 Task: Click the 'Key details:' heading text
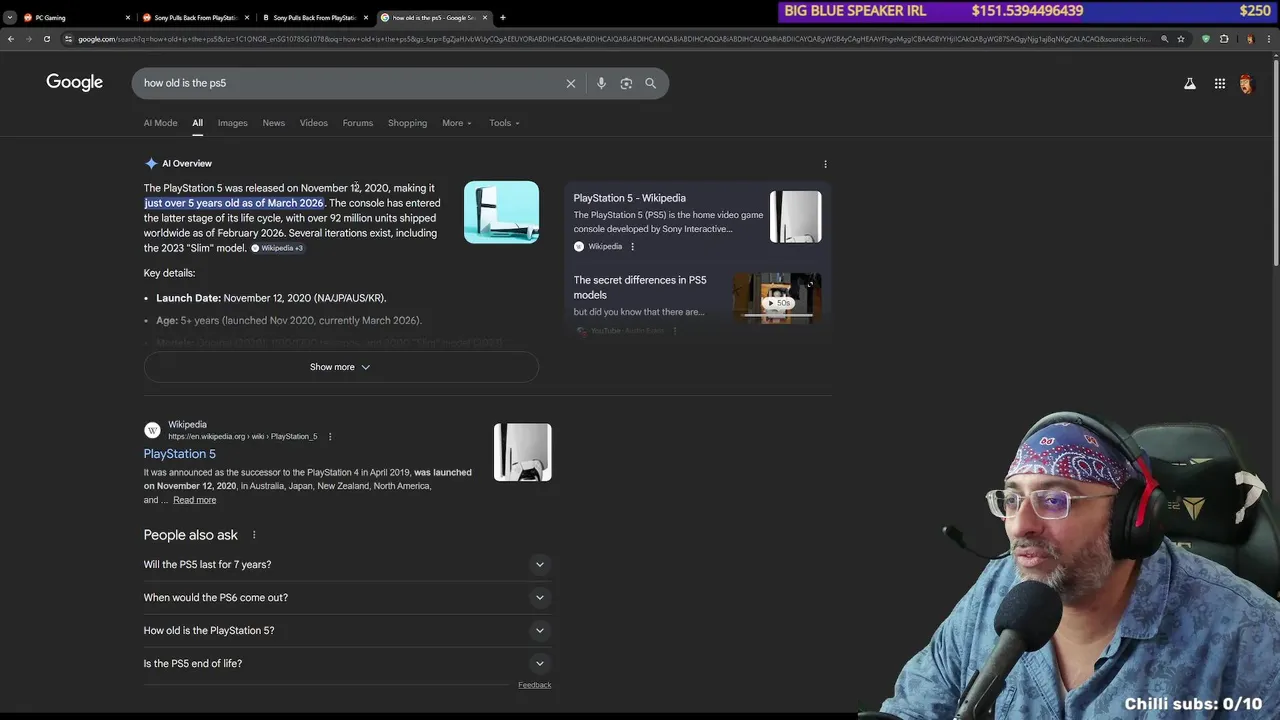(169, 273)
